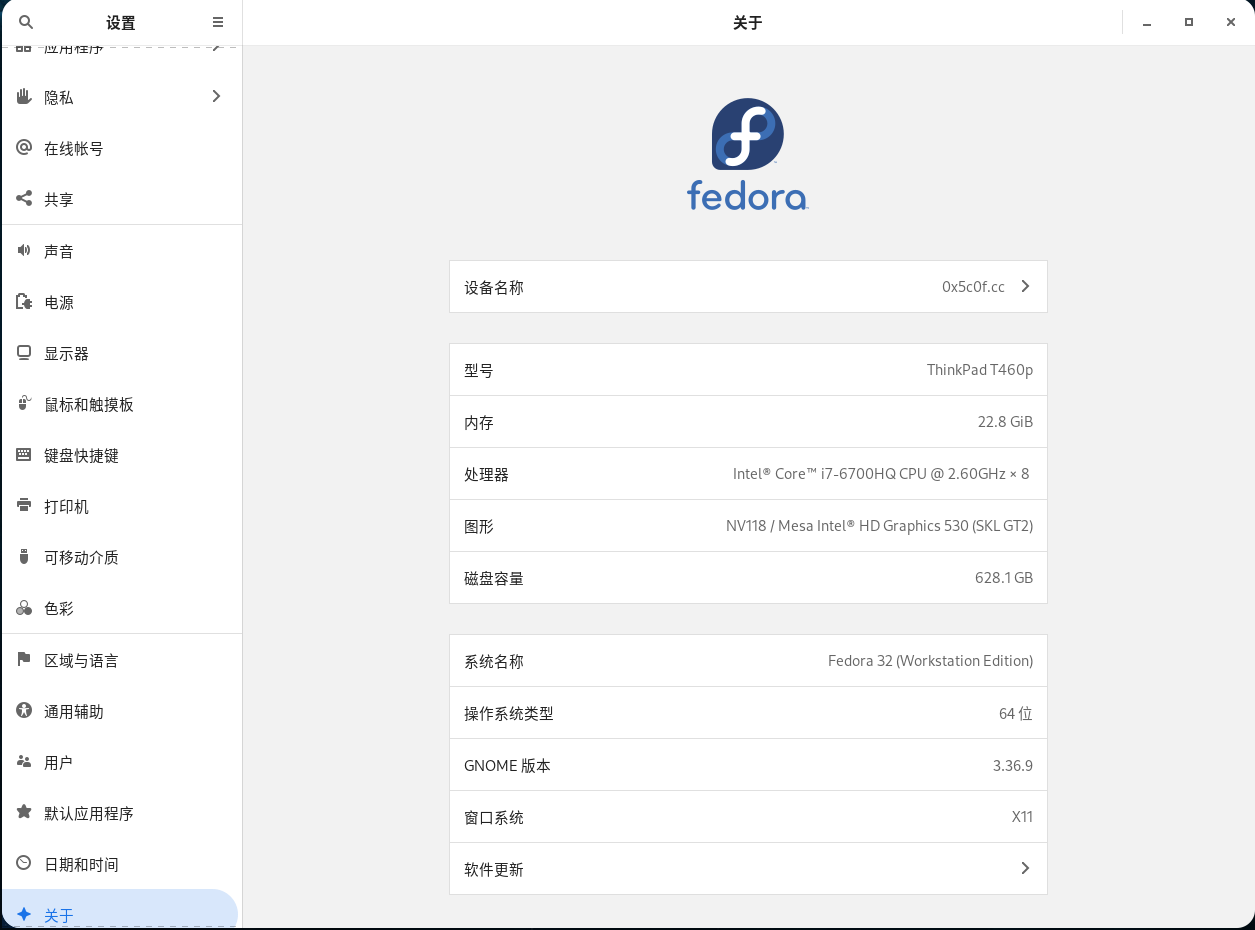Click the 窗口系统 row label

click(x=494, y=817)
